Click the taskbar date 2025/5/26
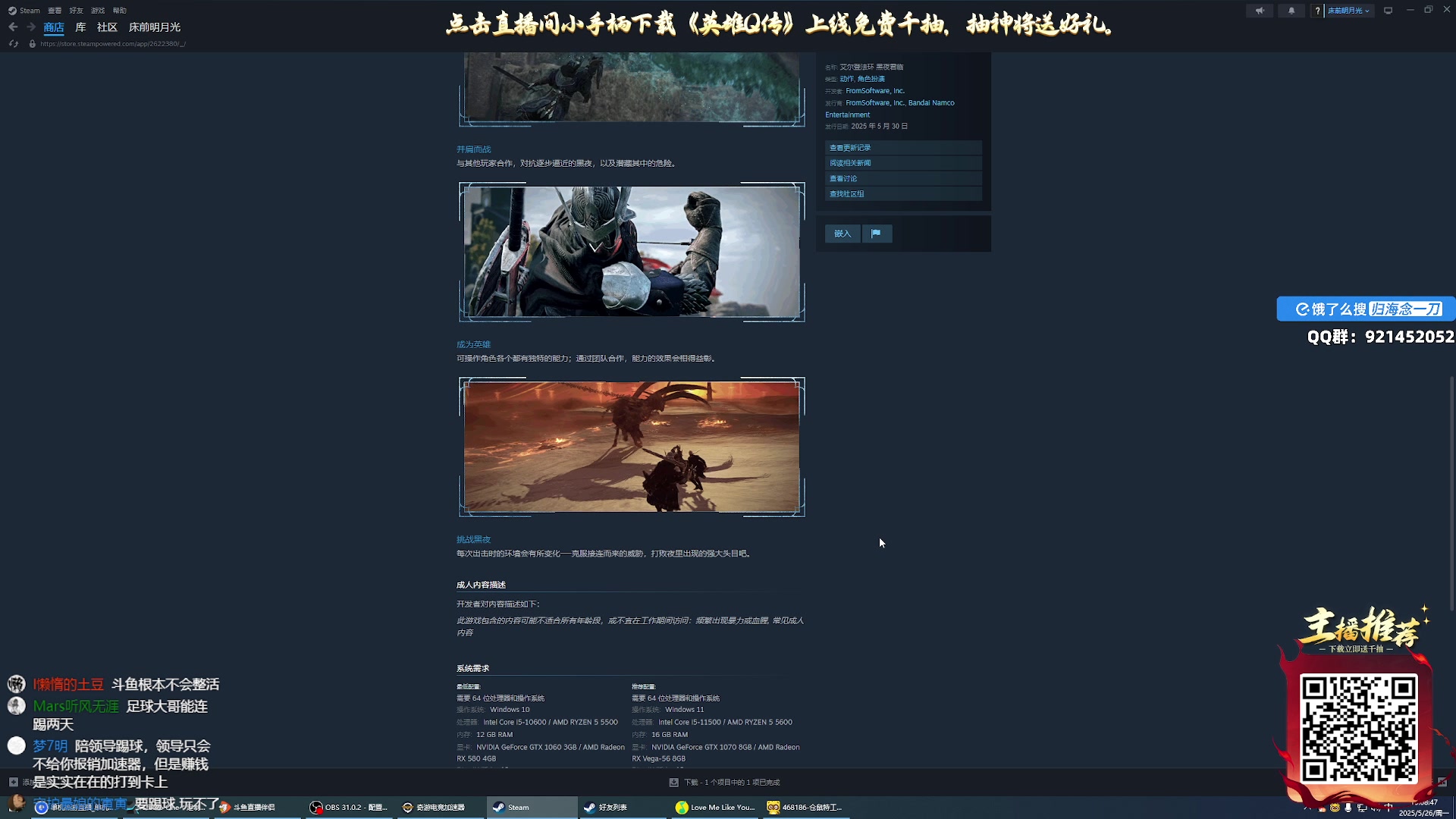The image size is (1456, 819). (x=1423, y=813)
